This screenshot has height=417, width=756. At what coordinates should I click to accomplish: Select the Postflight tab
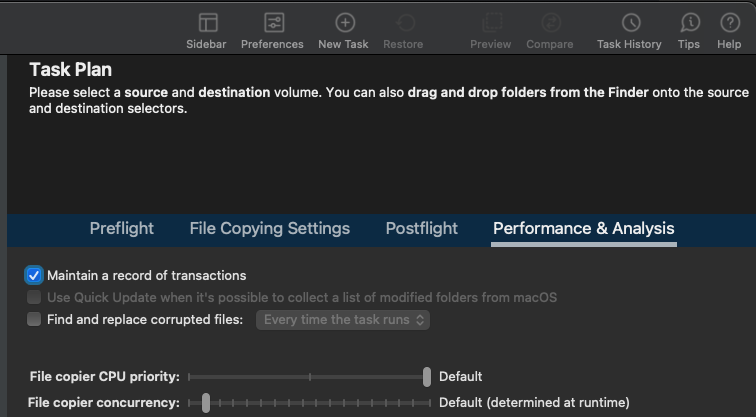422,228
